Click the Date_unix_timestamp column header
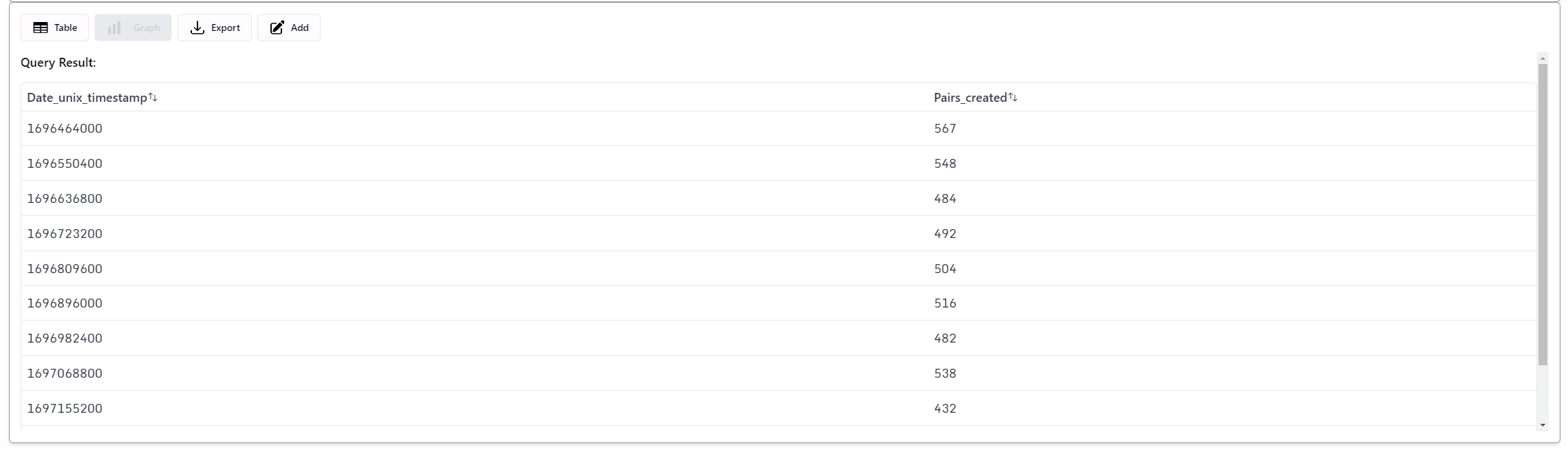Screen dimensions: 1568x452 [87, 98]
